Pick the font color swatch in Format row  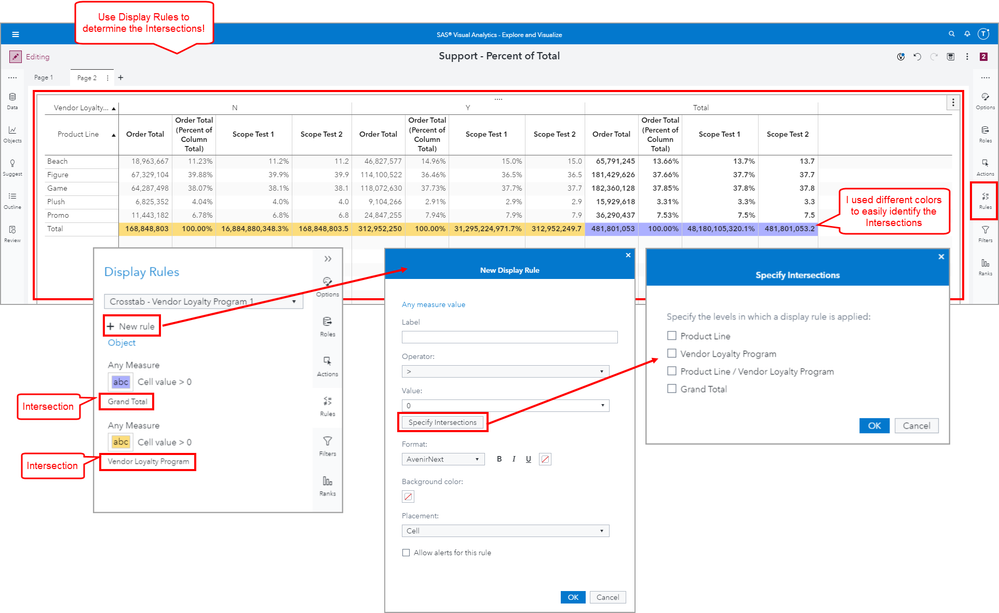pos(545,459)
